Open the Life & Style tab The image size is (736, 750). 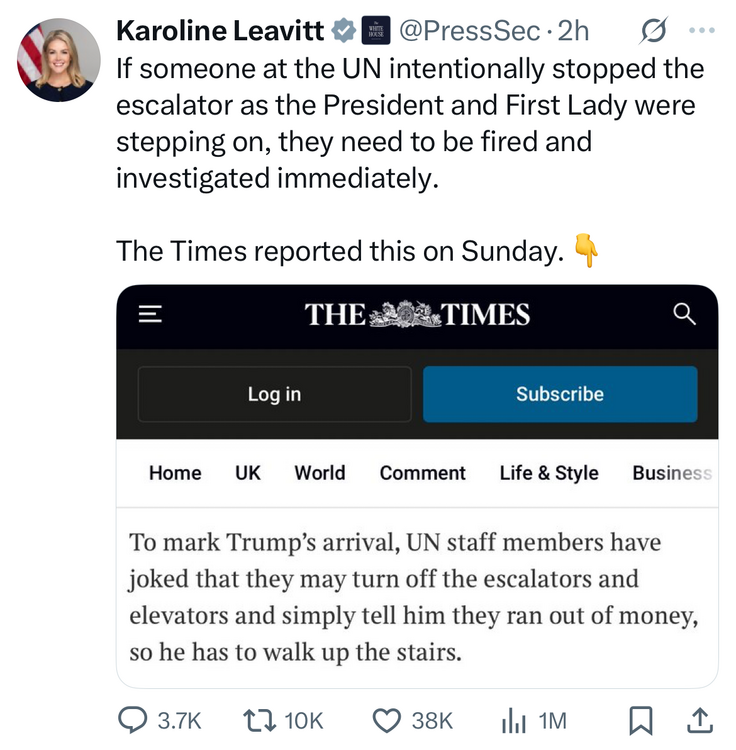tap(549, 473)
